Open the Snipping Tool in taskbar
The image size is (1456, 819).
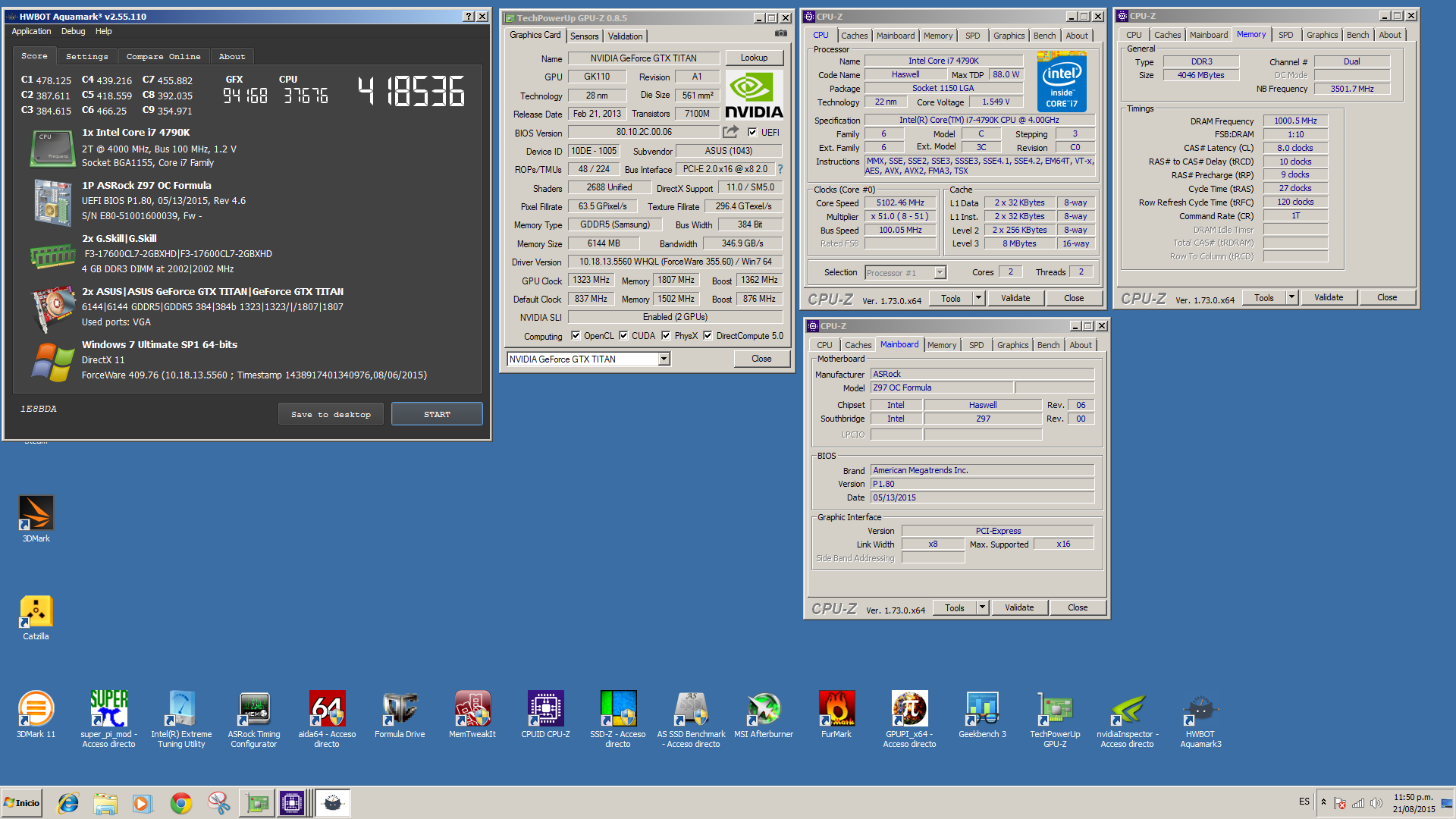[218, 803]
